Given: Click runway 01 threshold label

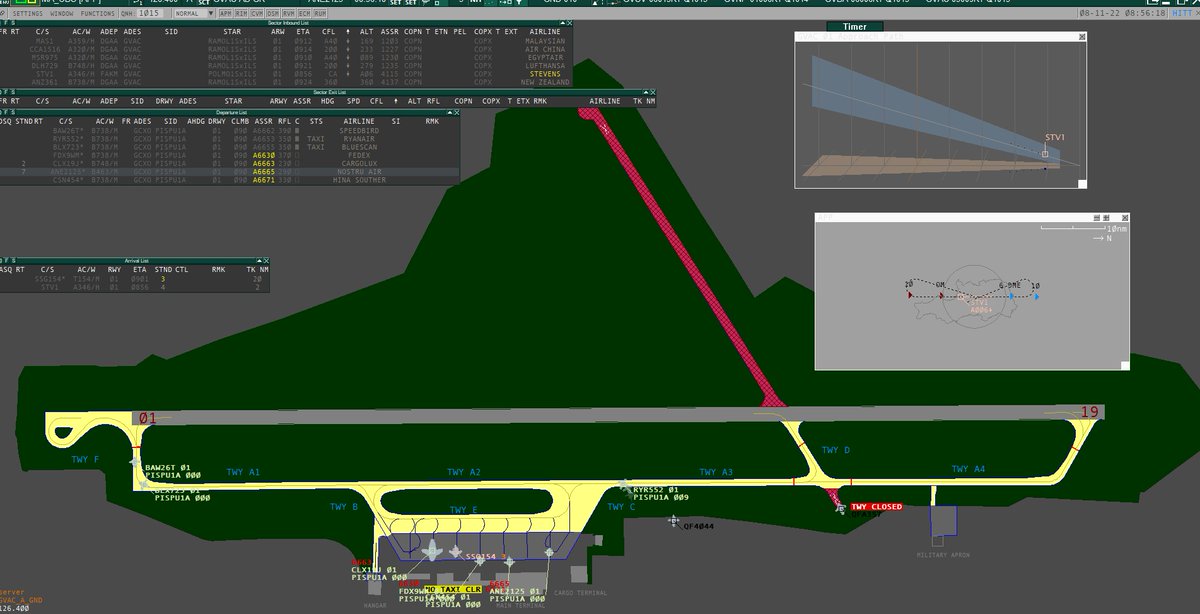Looking at the screenshot, I should point(149,417).
